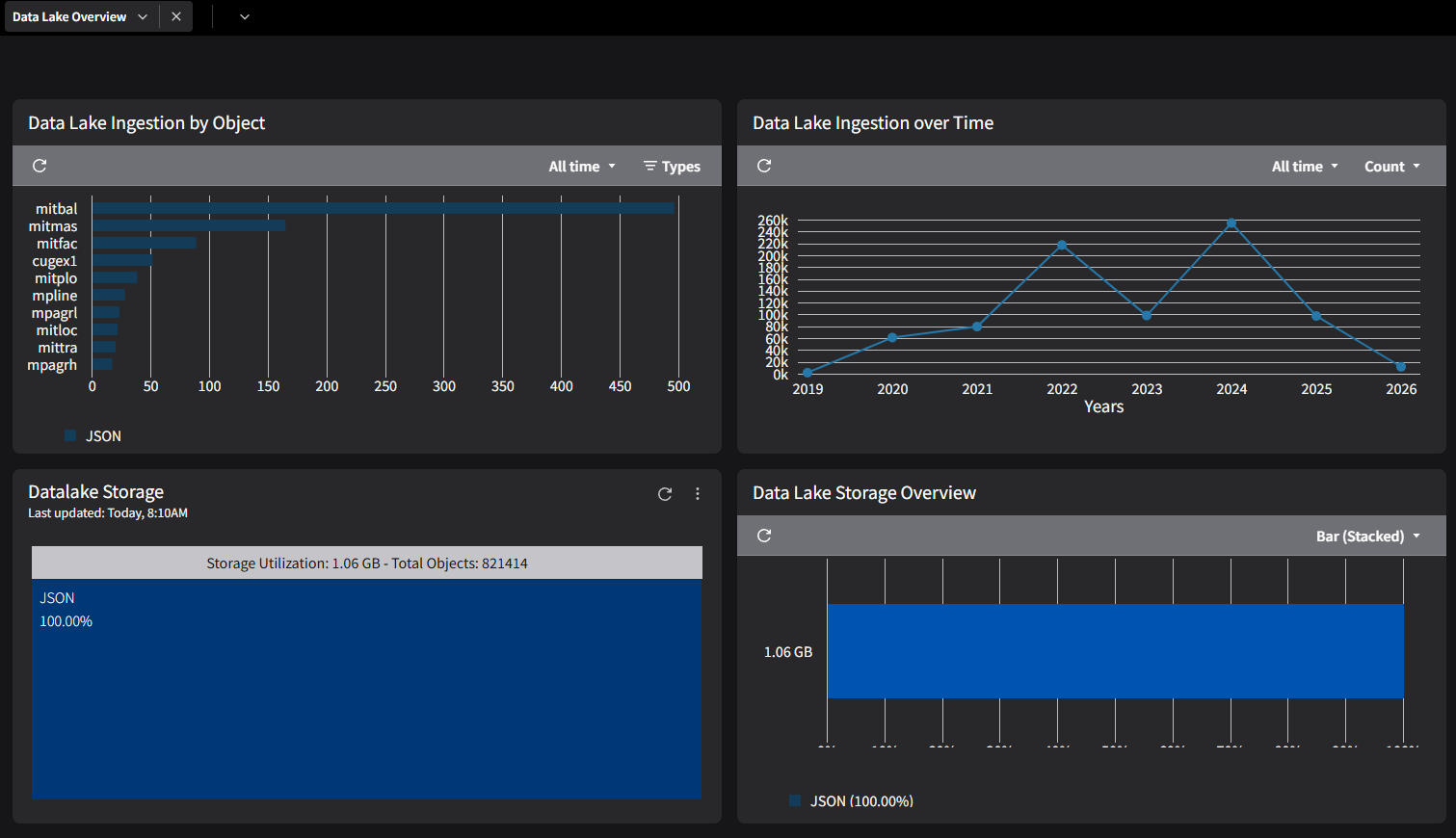Click the mpline label

click(54, 296)
